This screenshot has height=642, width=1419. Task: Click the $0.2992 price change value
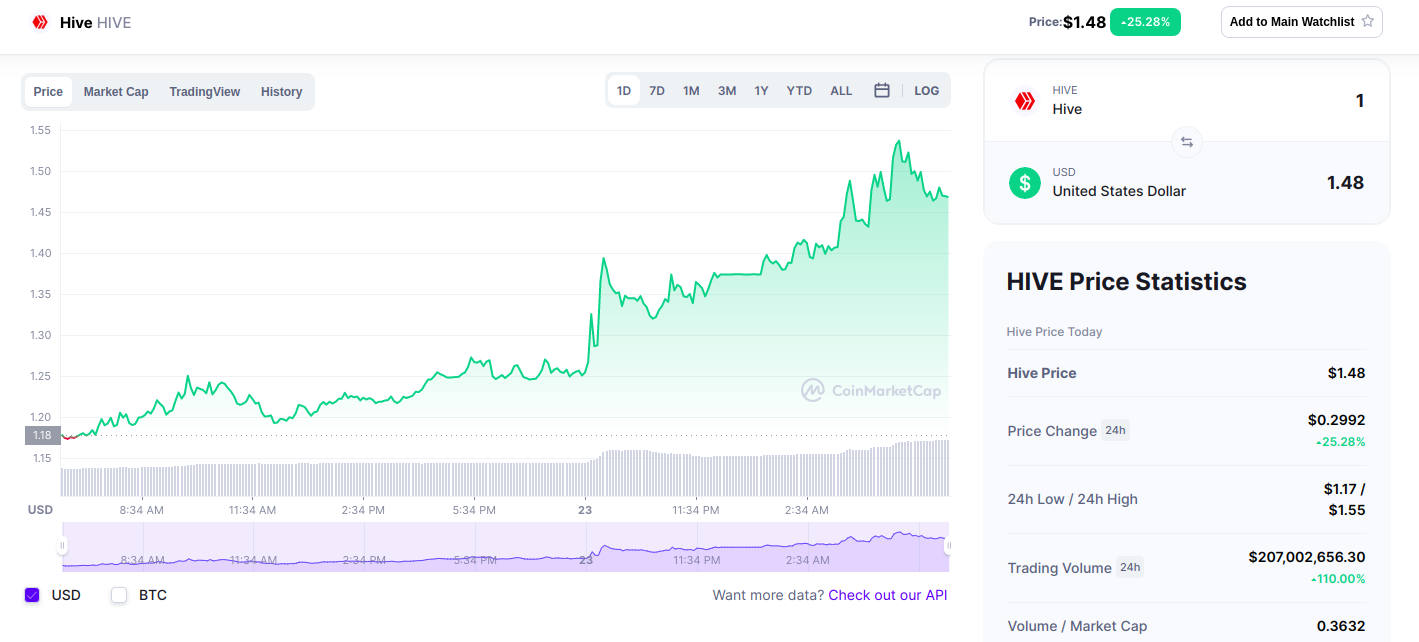1336,420
